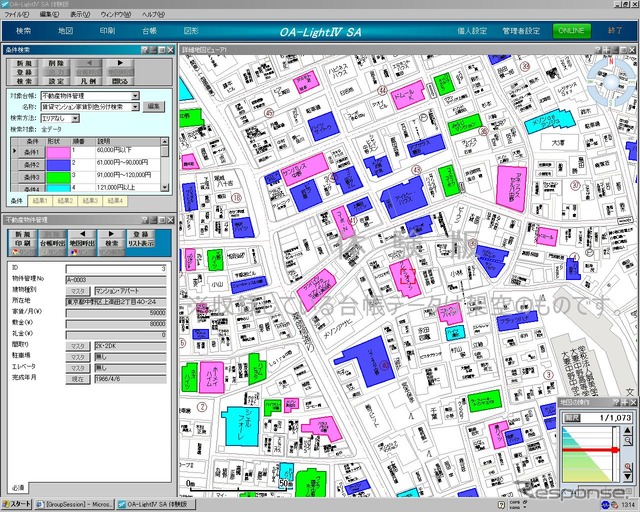Click the 新規 button in 条件検索 panel

point(24,63)
